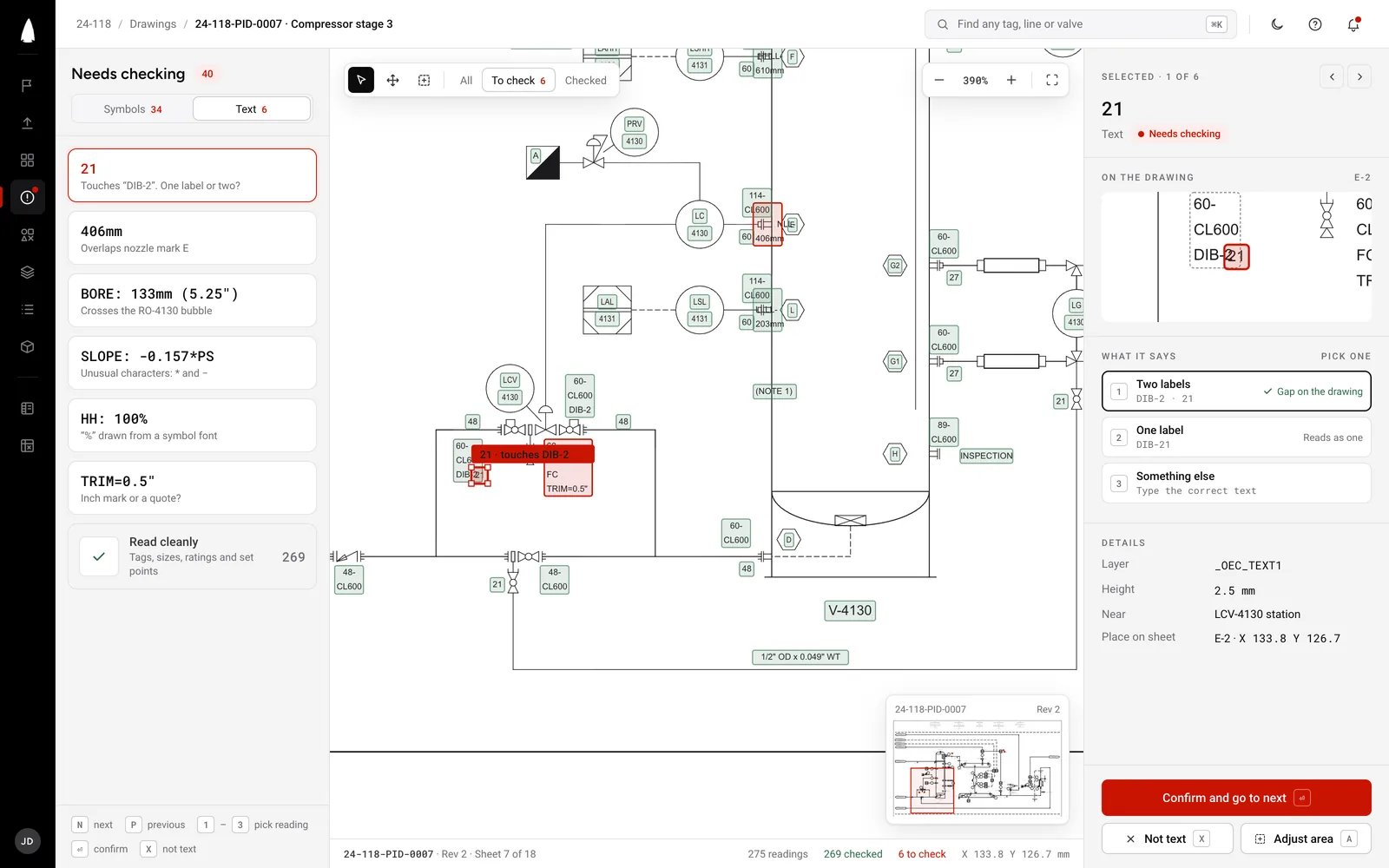Image resolution: width=1389 pixels, height=868 pixels.
Task: Open the upload icon in sidebar
Action: pos(28,122)
